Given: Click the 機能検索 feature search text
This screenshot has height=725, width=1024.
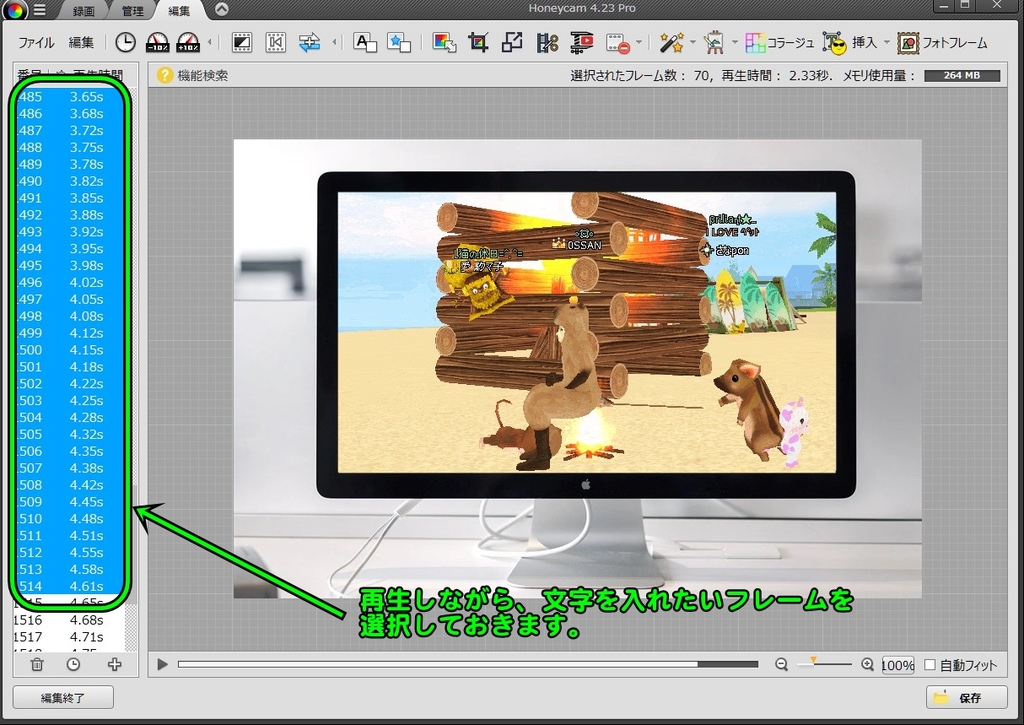Looking at the screenshot, I should [202, 76].
